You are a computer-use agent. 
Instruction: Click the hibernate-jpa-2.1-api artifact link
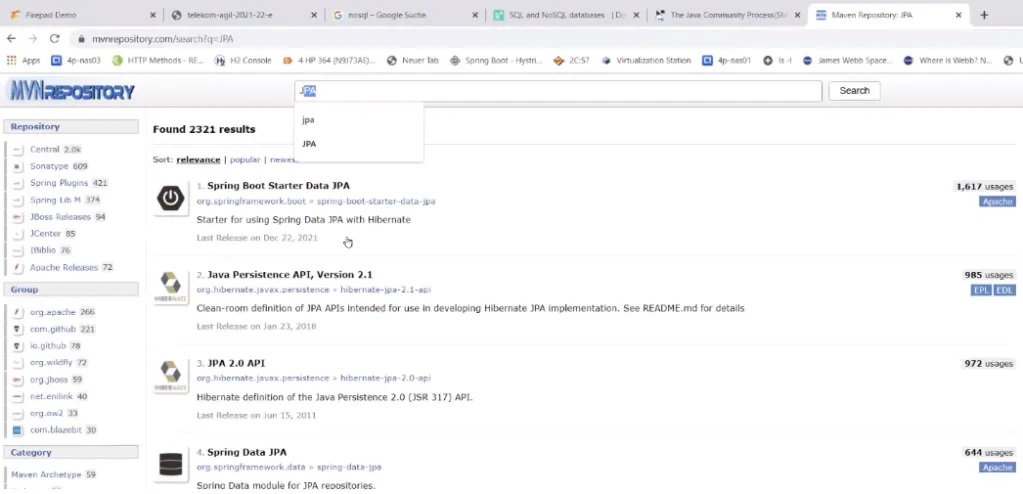coord(386,290)
